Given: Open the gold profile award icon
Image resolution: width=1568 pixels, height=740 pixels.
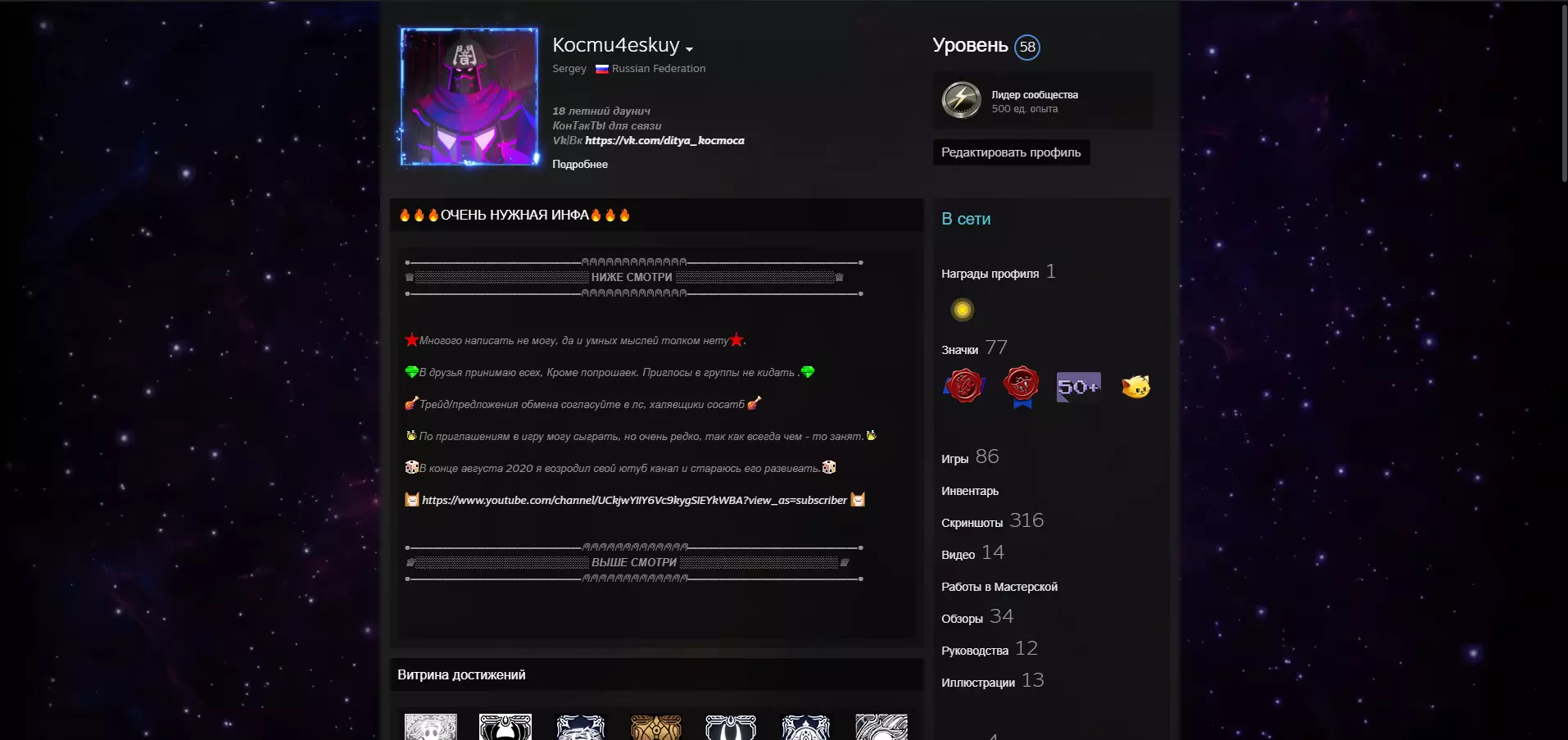Looking at the screenshot, I should [962, 310].
